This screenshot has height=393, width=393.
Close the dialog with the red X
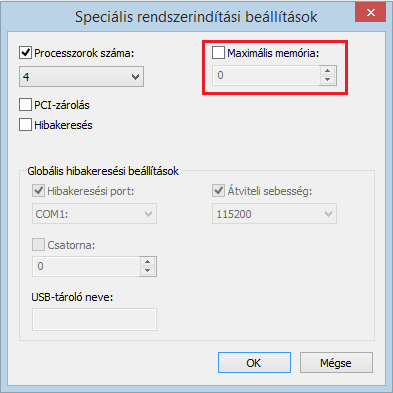click(370, 13)
